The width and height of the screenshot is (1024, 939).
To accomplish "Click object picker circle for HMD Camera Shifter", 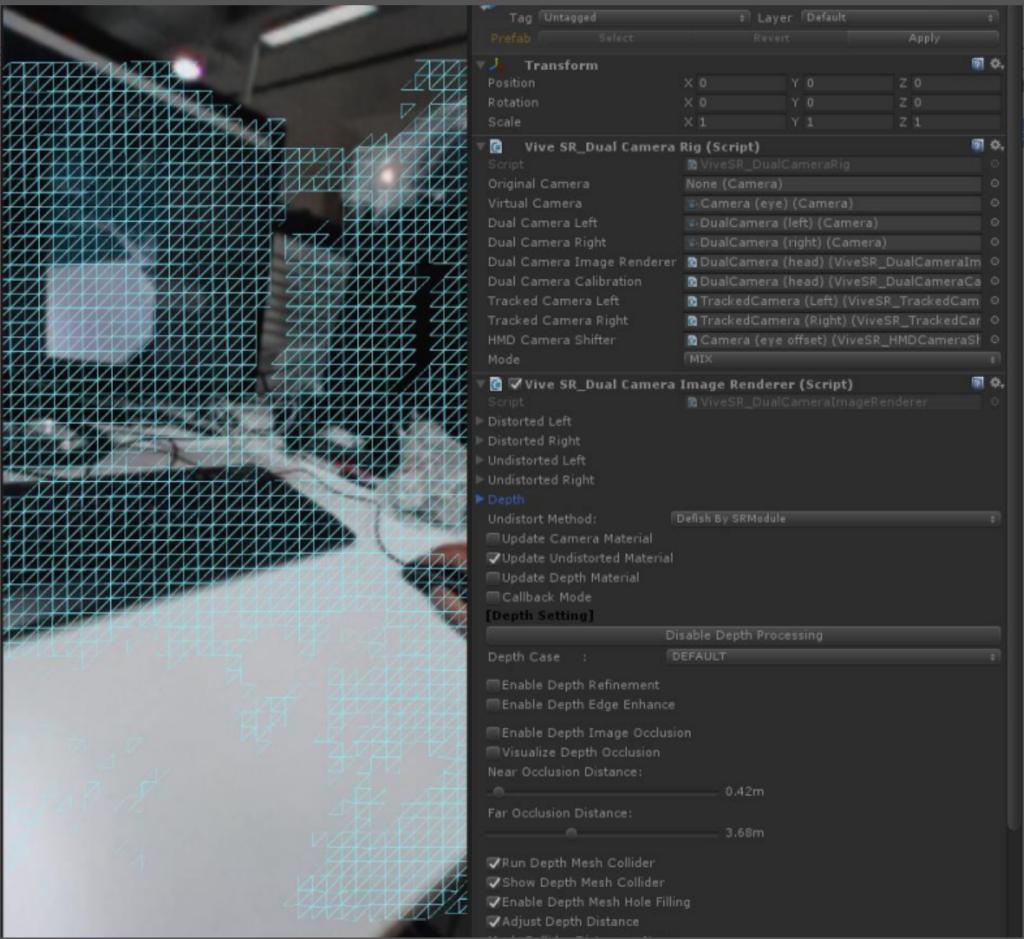I will pyautogui.click(x=994, y=340).
